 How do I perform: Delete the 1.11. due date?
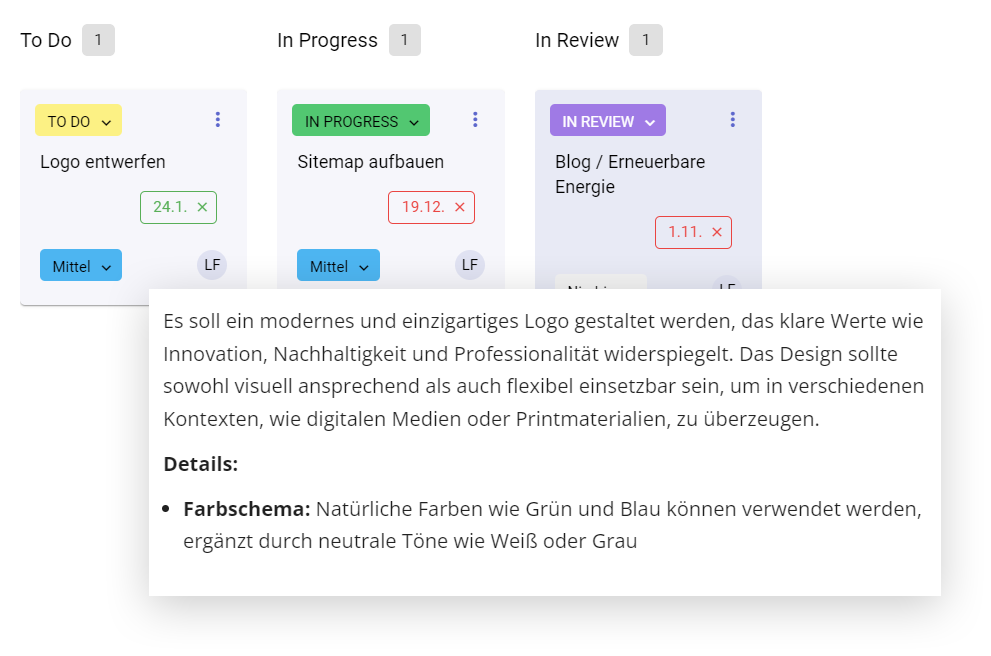click(x=717, y=232)
